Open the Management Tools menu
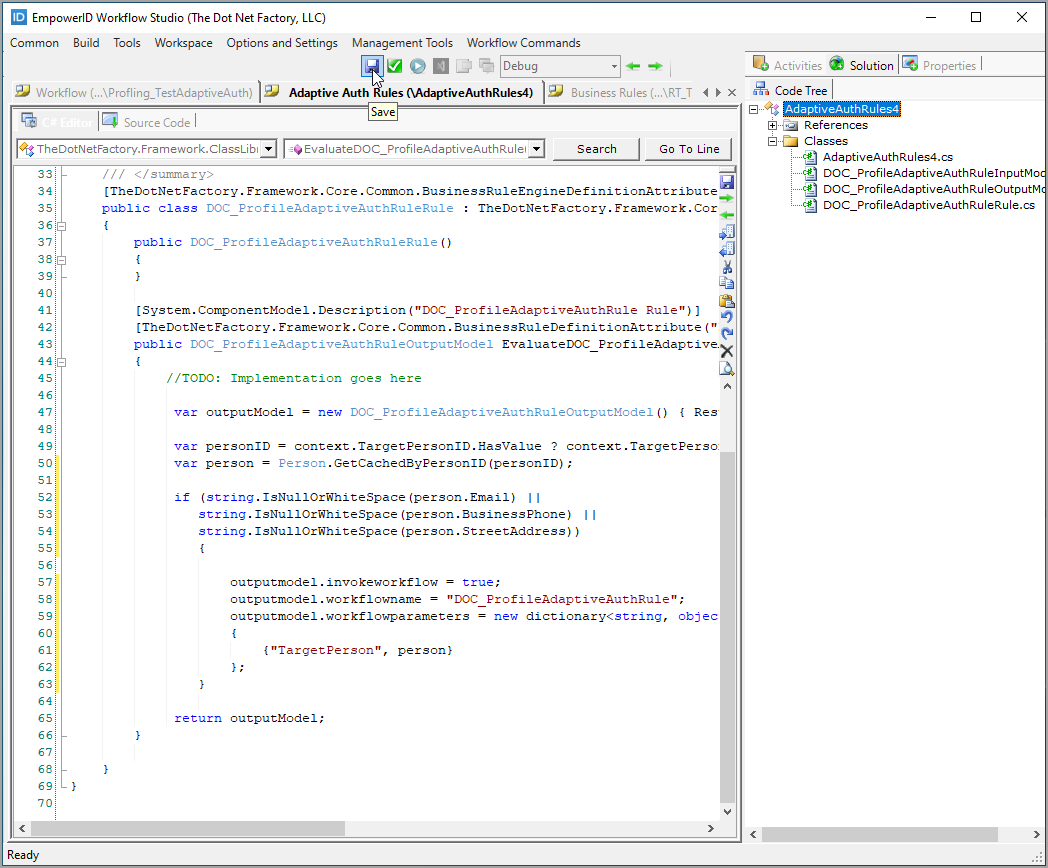The height and width of the screenshot is (868, 1048). coord(402,43)
